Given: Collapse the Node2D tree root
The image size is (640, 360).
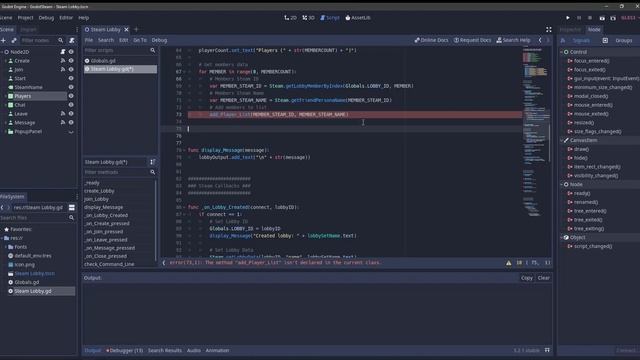Looking at the screenshot, I should point(2,52).
